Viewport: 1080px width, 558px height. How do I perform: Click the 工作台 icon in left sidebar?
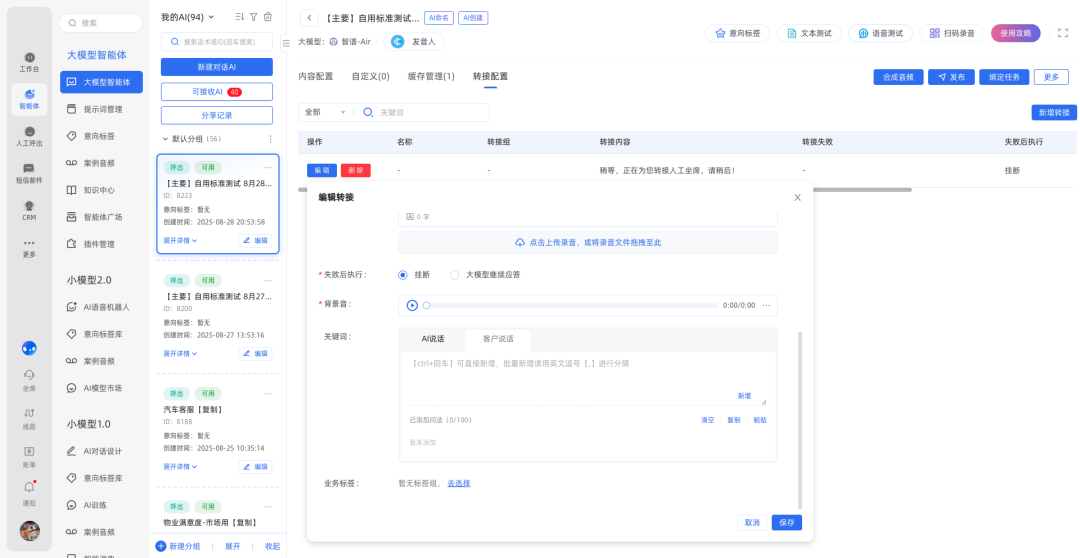pos(29,59)
